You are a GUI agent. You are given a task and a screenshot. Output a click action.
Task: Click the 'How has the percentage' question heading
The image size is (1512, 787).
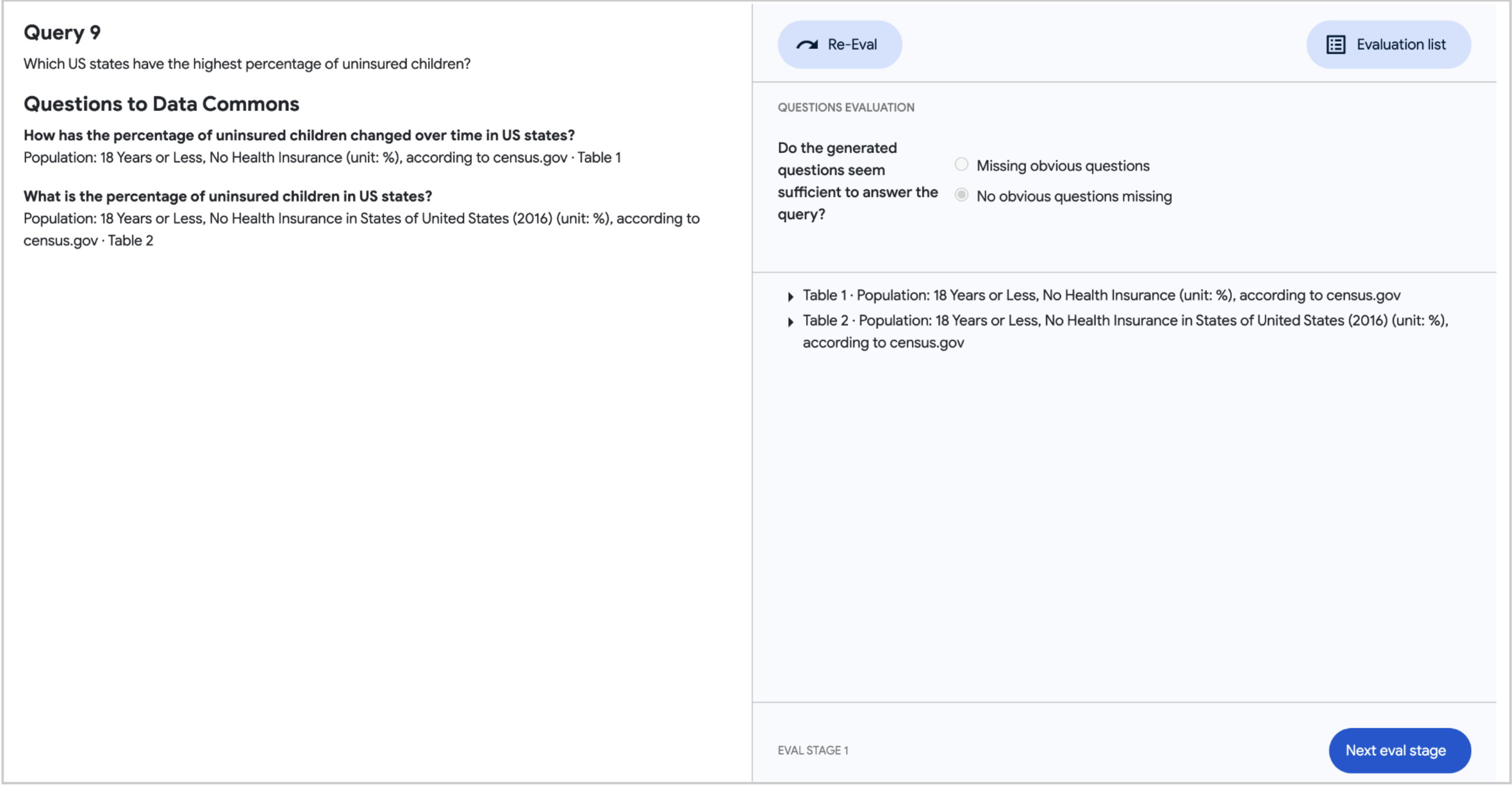(x=299, y=135)
